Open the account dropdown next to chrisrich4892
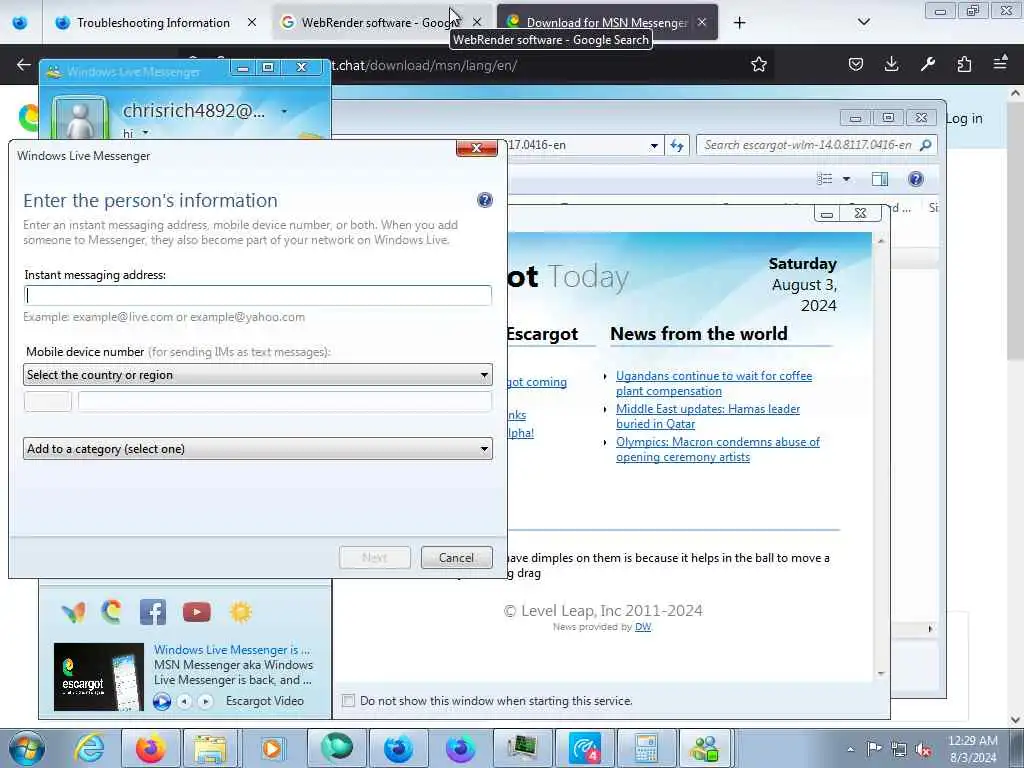 pyautogui.click(x=284, y=112)
